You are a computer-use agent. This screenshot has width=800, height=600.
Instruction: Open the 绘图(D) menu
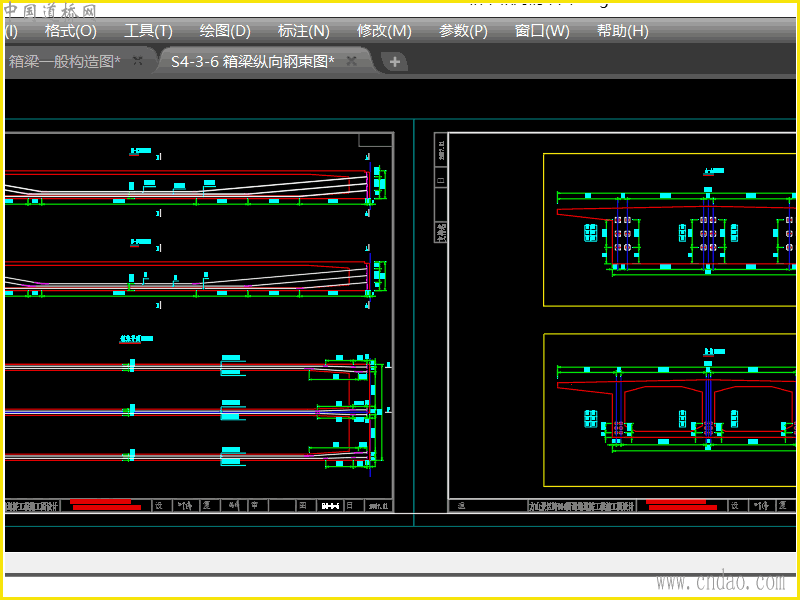click(225, 31)
